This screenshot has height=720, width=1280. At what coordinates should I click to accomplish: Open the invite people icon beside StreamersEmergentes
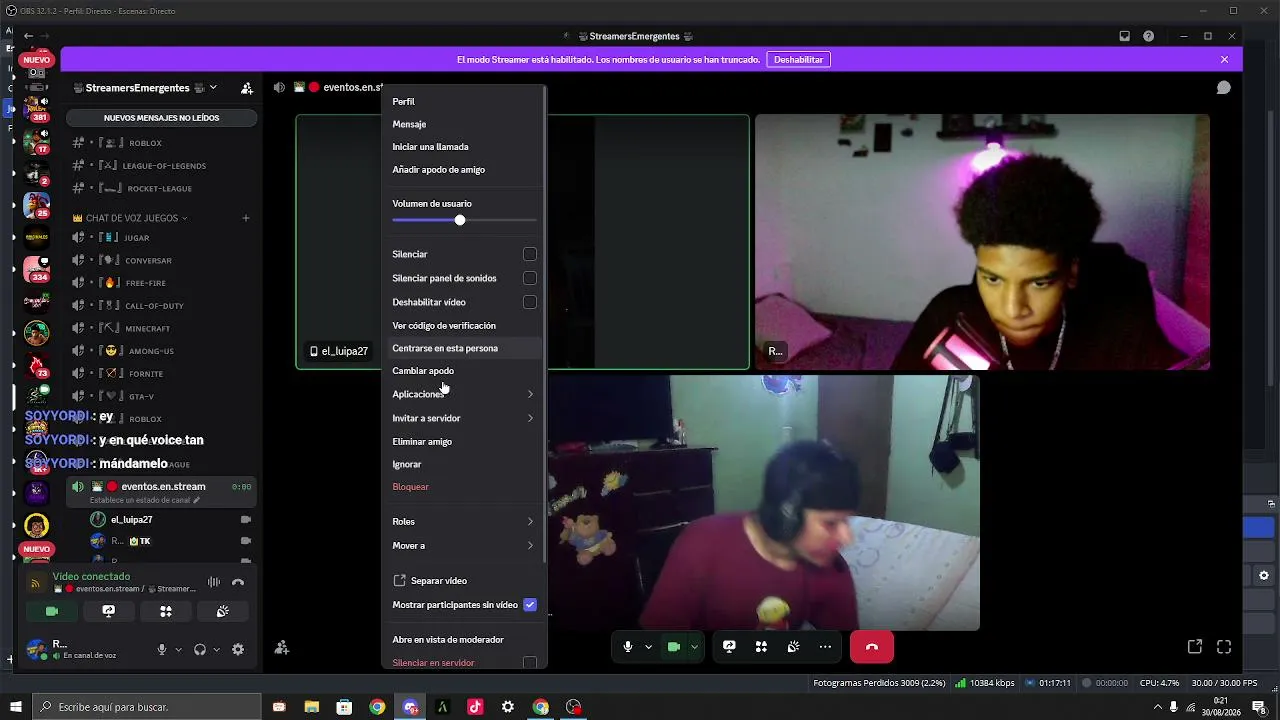tap(247, 88)
